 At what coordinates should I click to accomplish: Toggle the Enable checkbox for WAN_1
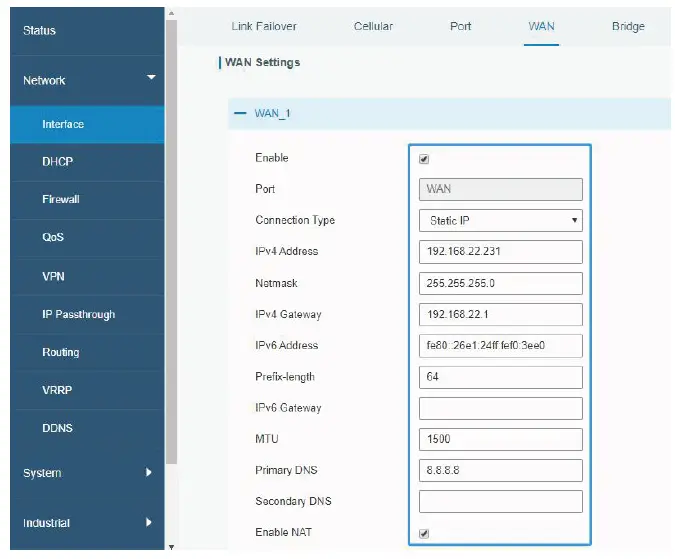[424, 159]
